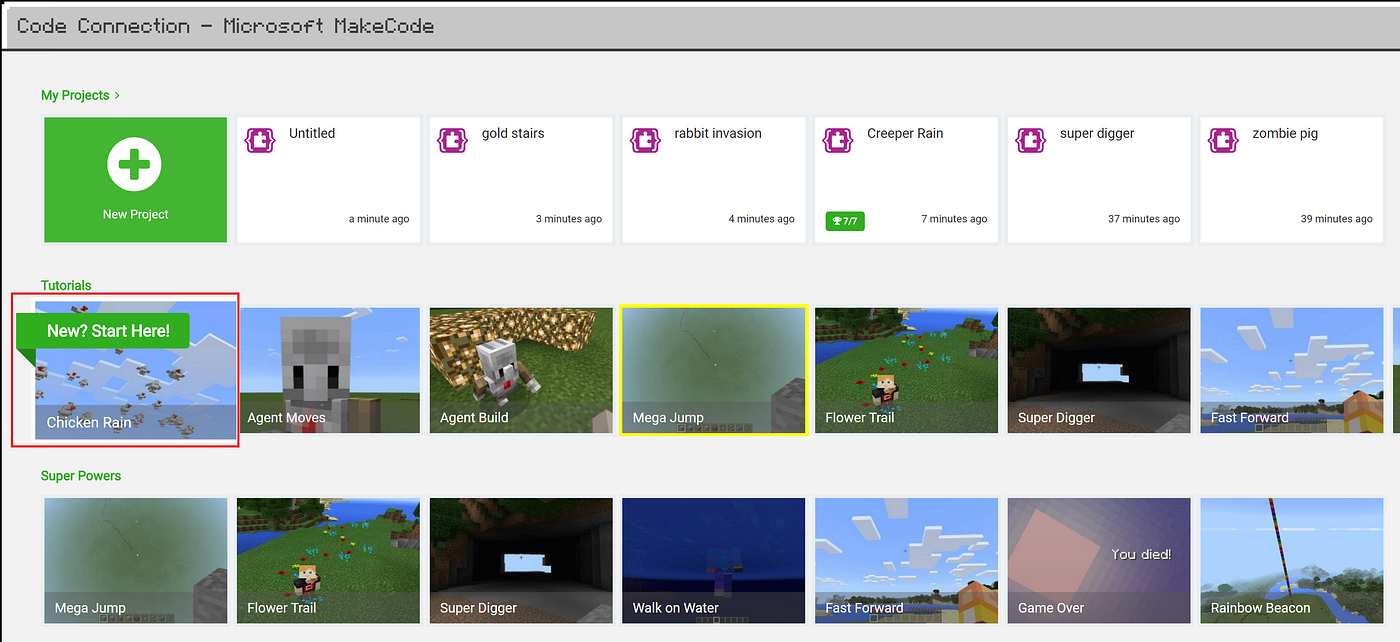Select the super digger project puzzle icon
The image size is (1400, 642).
(1030, 140)
